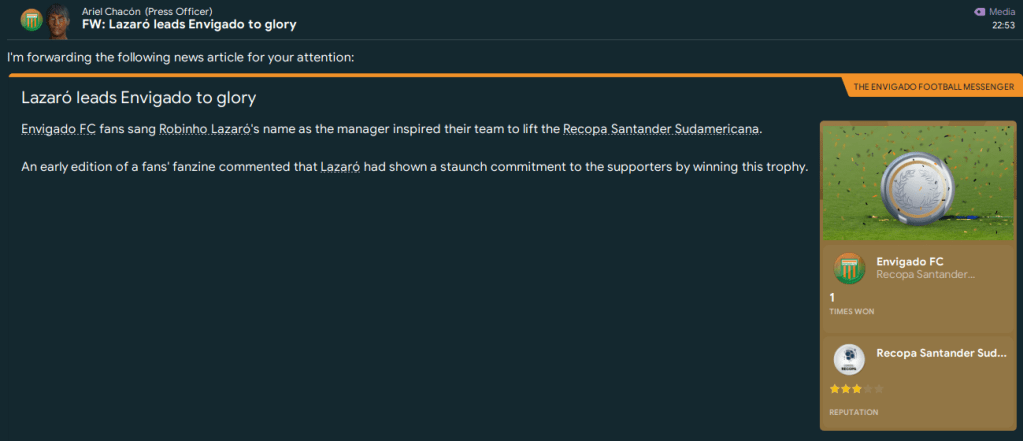Click the Envigado FC name in side card
The height and width of the screenshot is (441, 1023).
click(909, 261)
